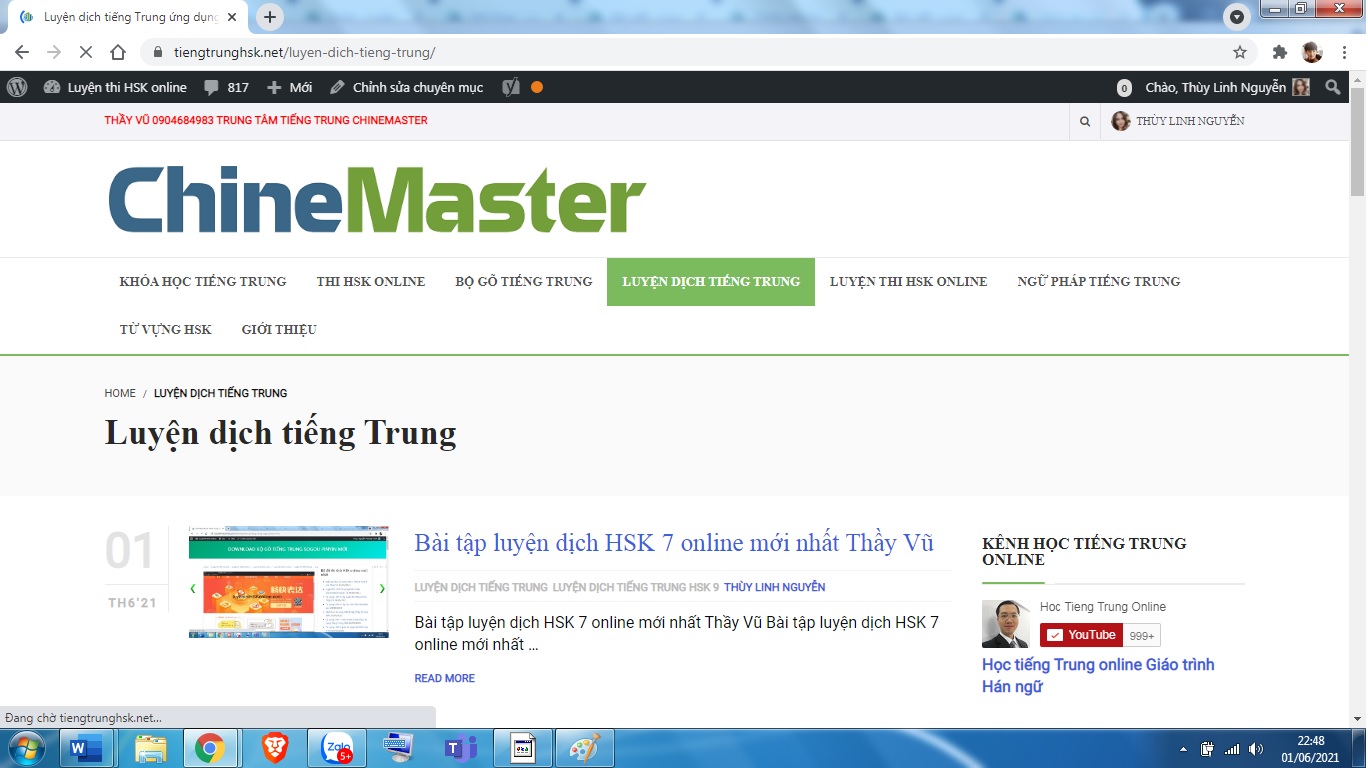Viewport: 1368px width, 768px height.
Task: Open the admin bar search magnifier
Action: pyautogui.click(x=1333, y=87)
